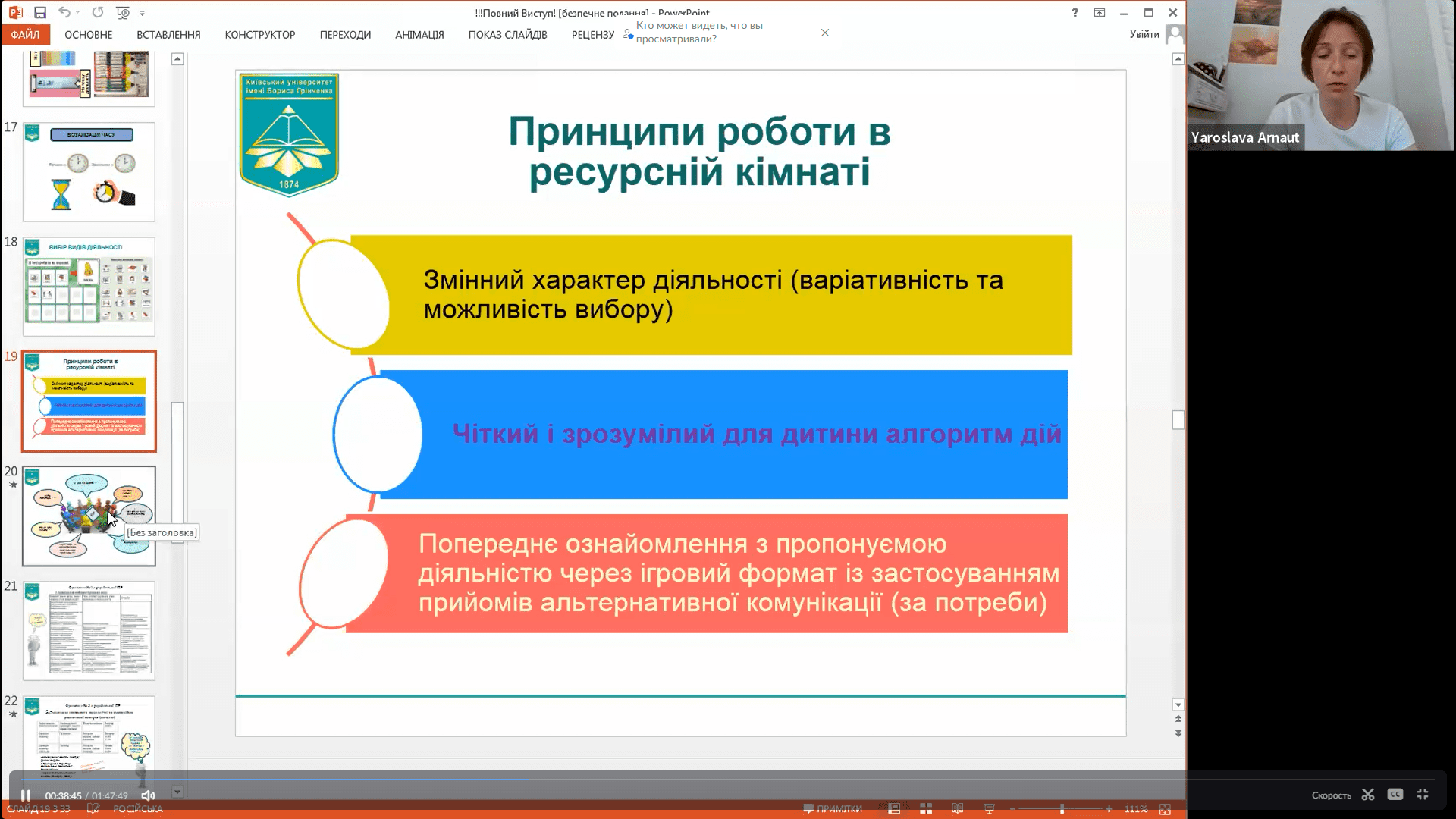Select slide 20 thumbnail in panel
Viewport: 1456px width, 819px height.
pos(89,516)
